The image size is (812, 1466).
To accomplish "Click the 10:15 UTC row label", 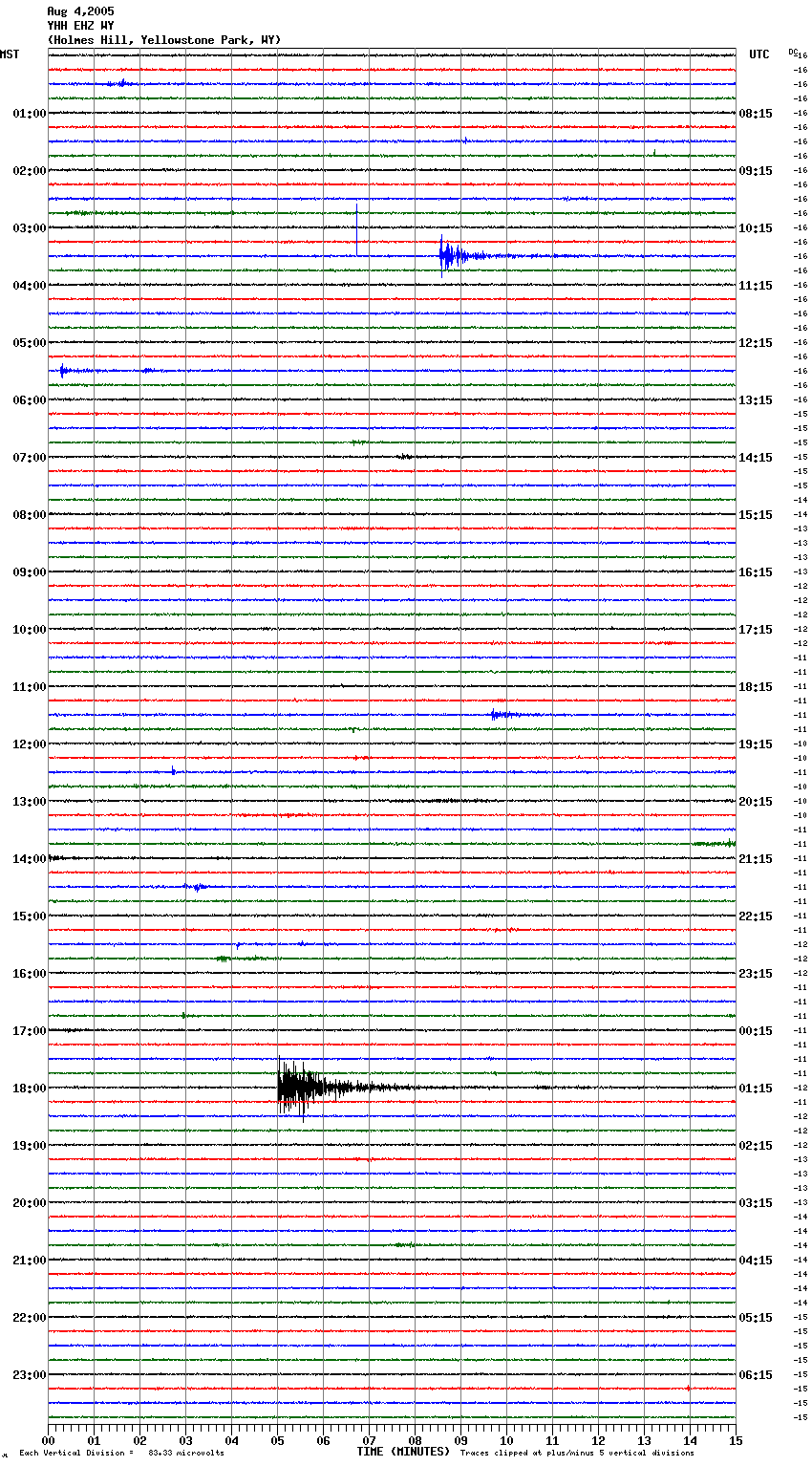I will 756,228.
